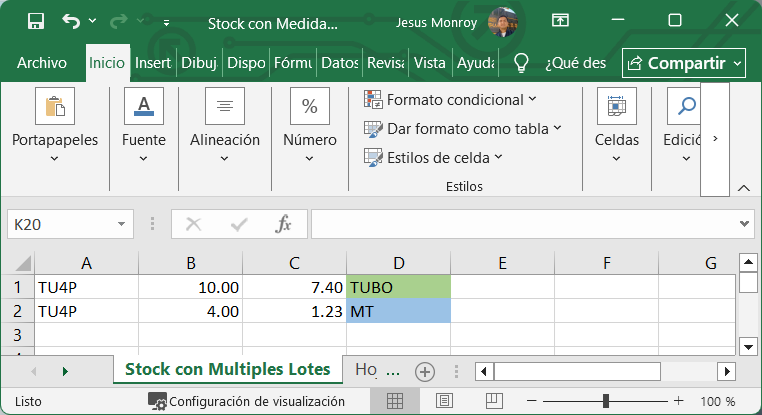Viewport: 762px width, 415px height.
Task: Switch to the Inicio tab
Action: pos(107,63)
